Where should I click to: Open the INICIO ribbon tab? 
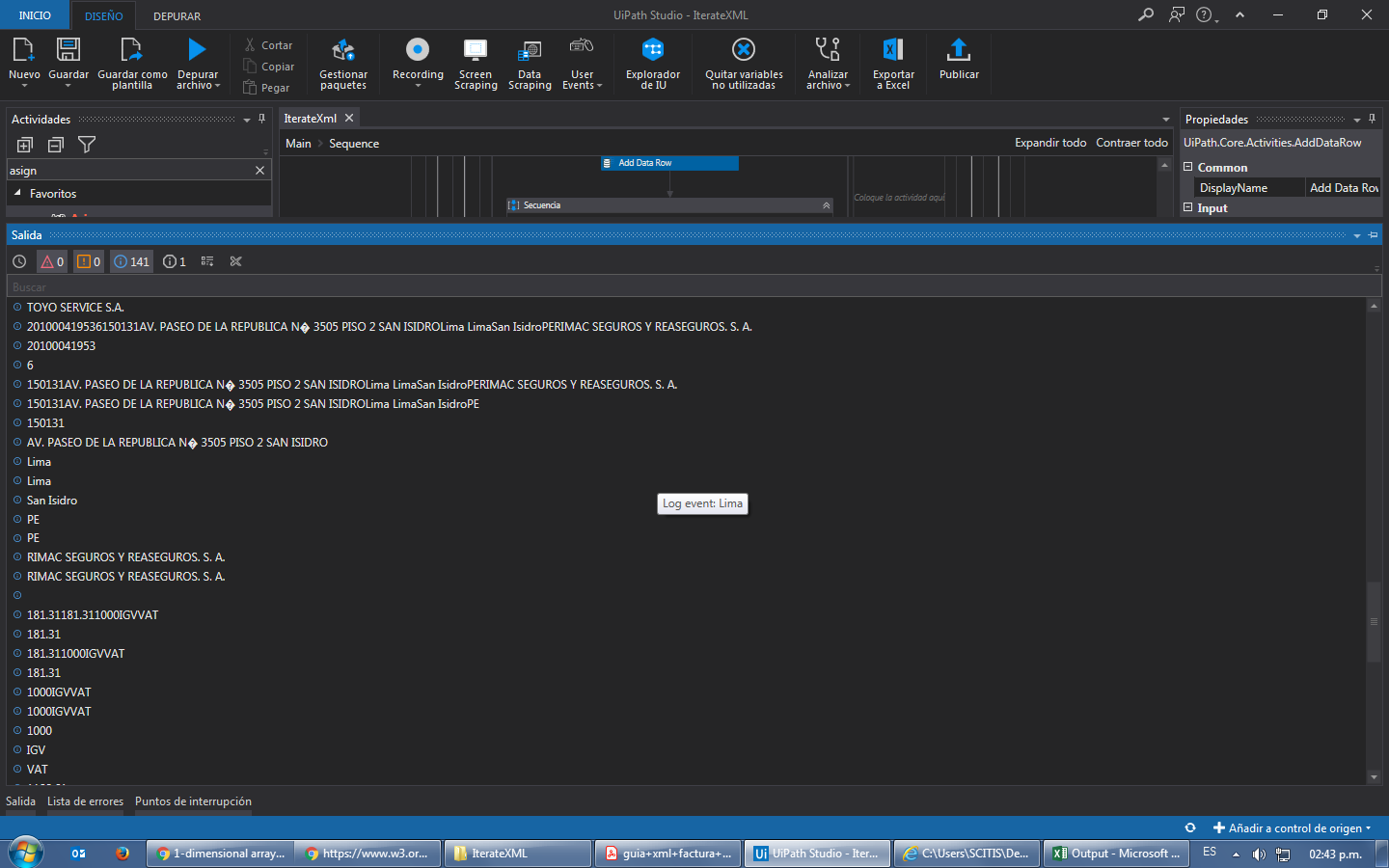pos(35,15)
